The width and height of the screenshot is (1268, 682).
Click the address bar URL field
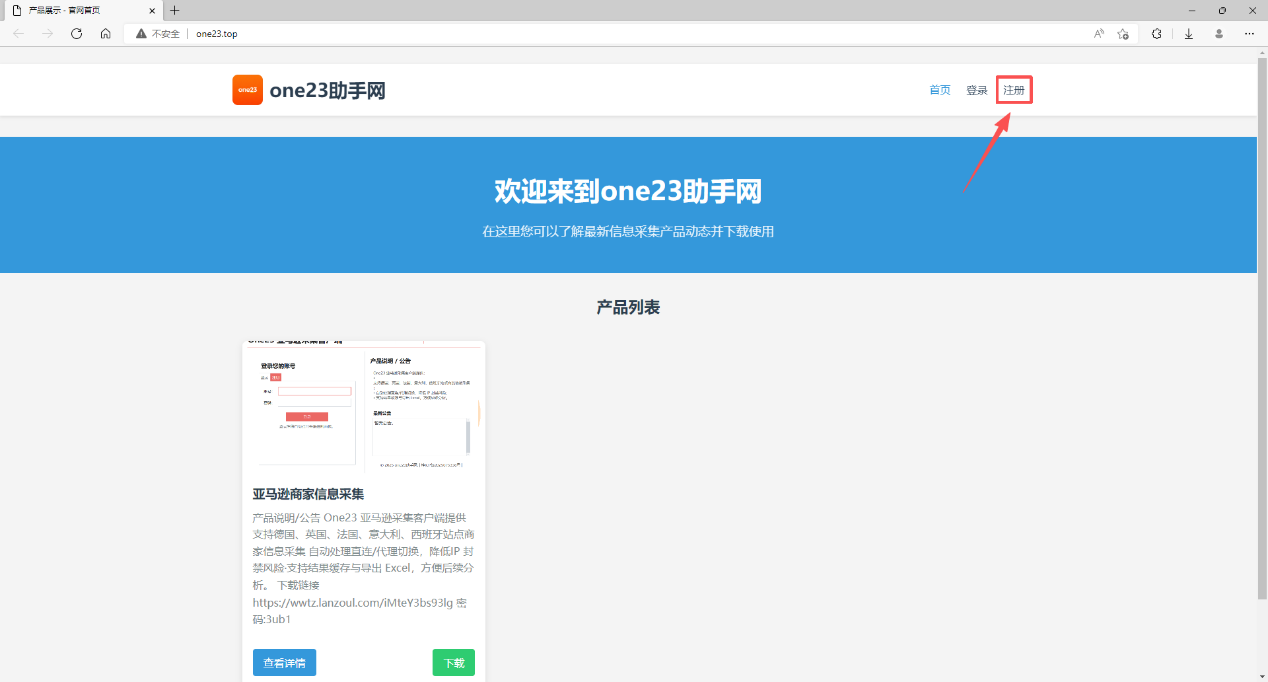(600, 33)
